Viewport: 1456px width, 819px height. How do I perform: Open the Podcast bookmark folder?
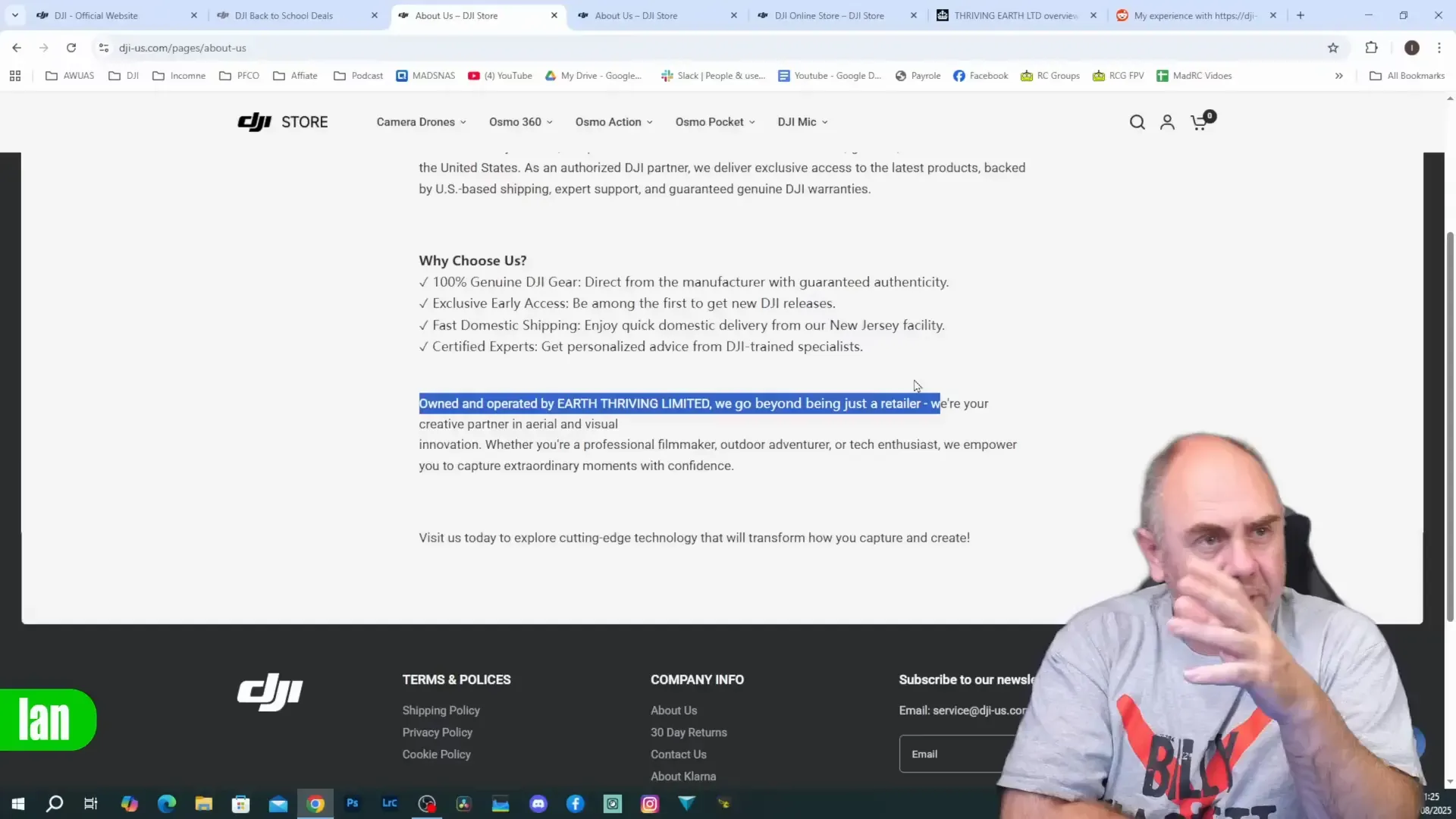[359, 76]
